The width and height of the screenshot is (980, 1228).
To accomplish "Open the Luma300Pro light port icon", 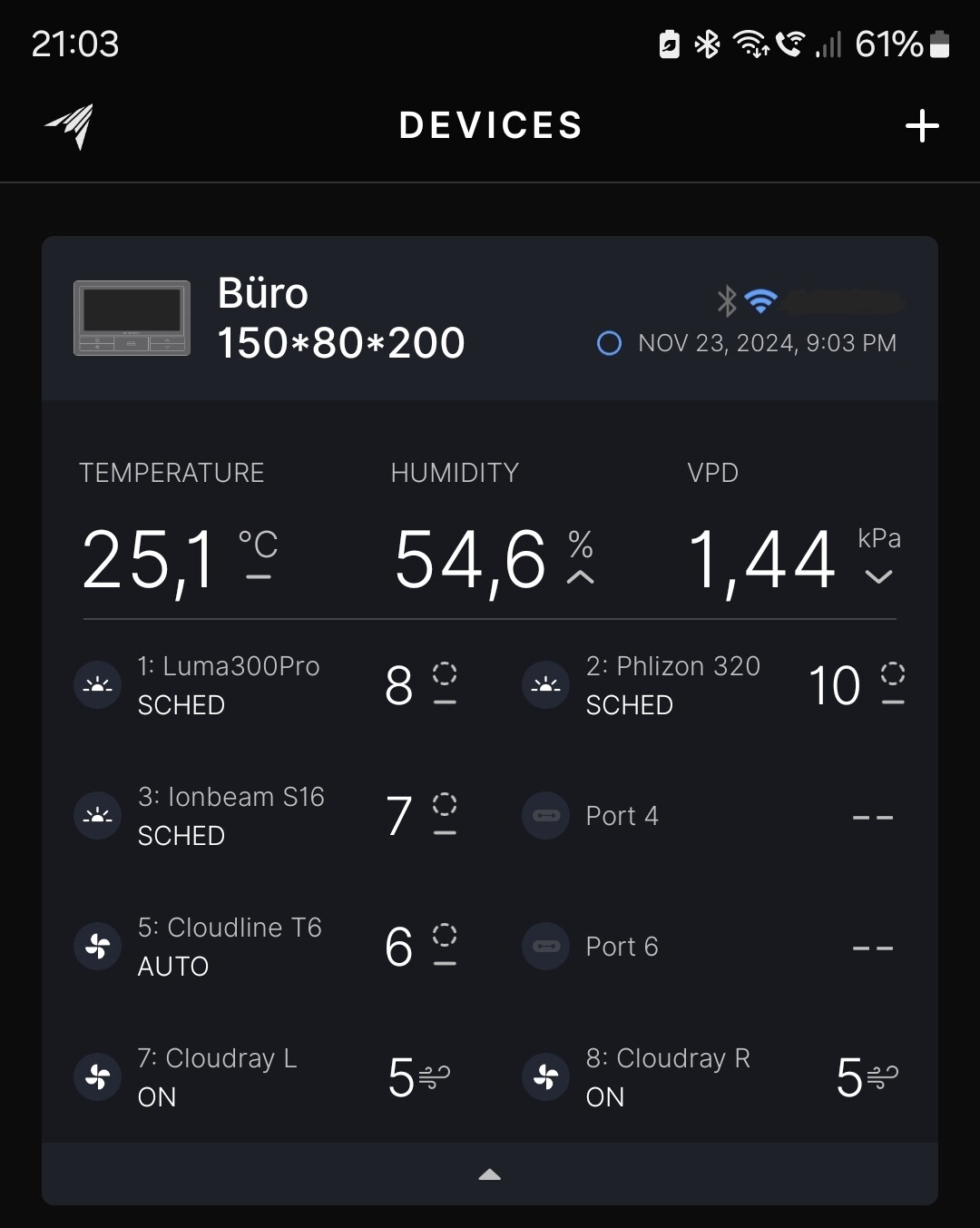I will pyautogui.click(x=97, y=685).
